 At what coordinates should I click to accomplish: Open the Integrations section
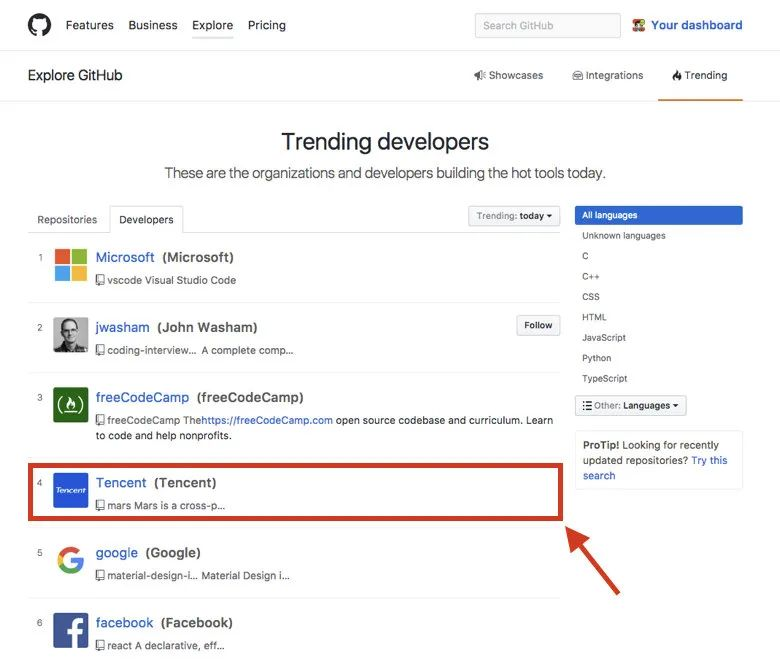(607, 75)
